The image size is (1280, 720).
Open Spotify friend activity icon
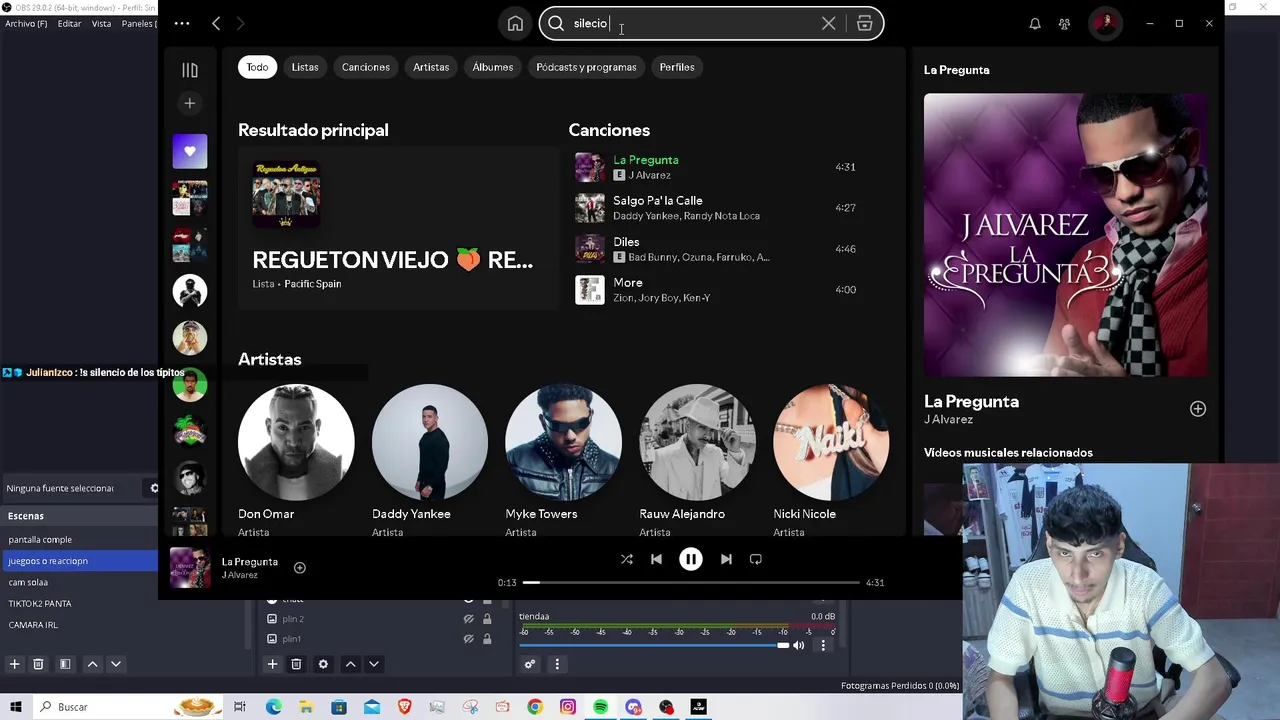coord(1064,24)
